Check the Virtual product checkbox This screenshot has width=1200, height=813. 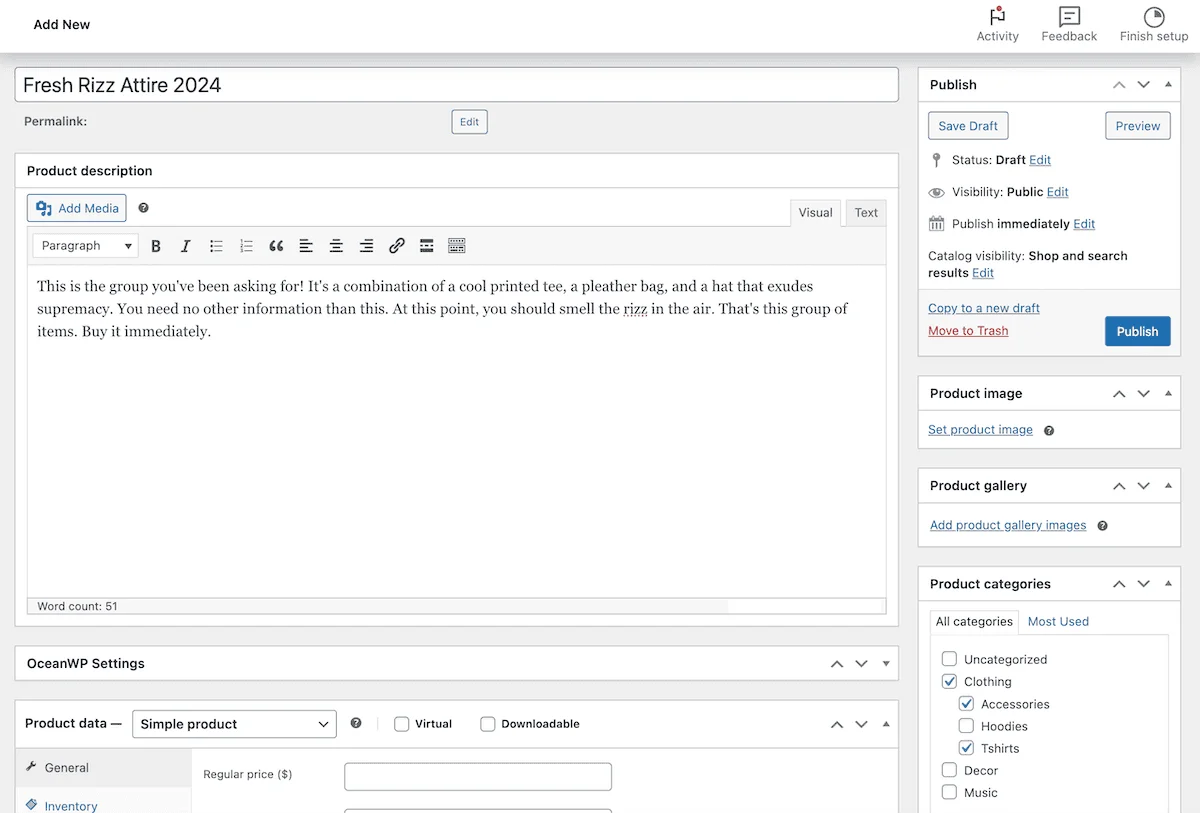402,724
